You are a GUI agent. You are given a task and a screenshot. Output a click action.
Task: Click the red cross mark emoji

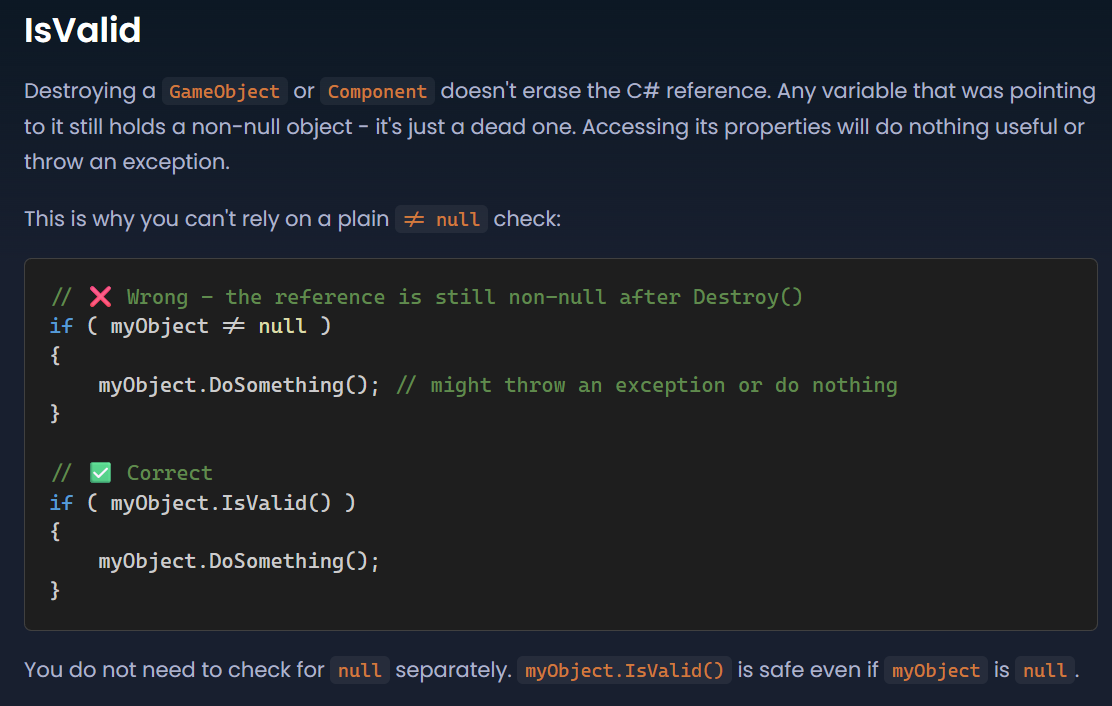[101, 296]
